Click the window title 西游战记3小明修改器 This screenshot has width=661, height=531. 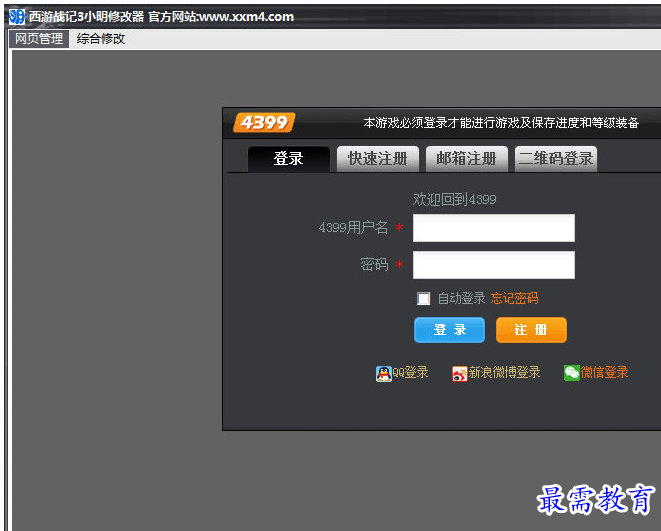point(86,17)
